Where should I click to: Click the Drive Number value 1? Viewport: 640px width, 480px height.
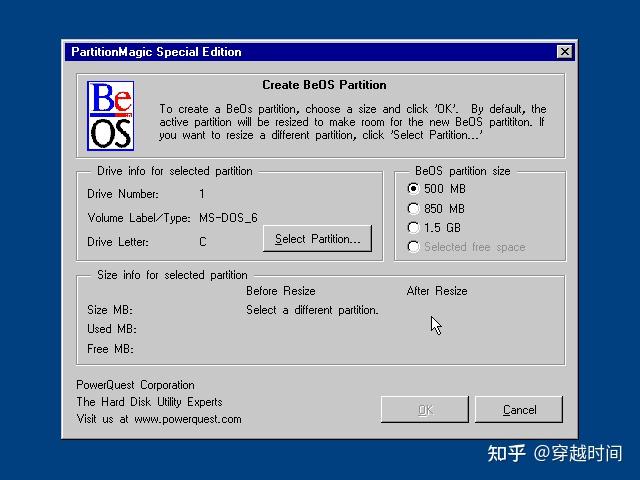click(x=202, y=194)
